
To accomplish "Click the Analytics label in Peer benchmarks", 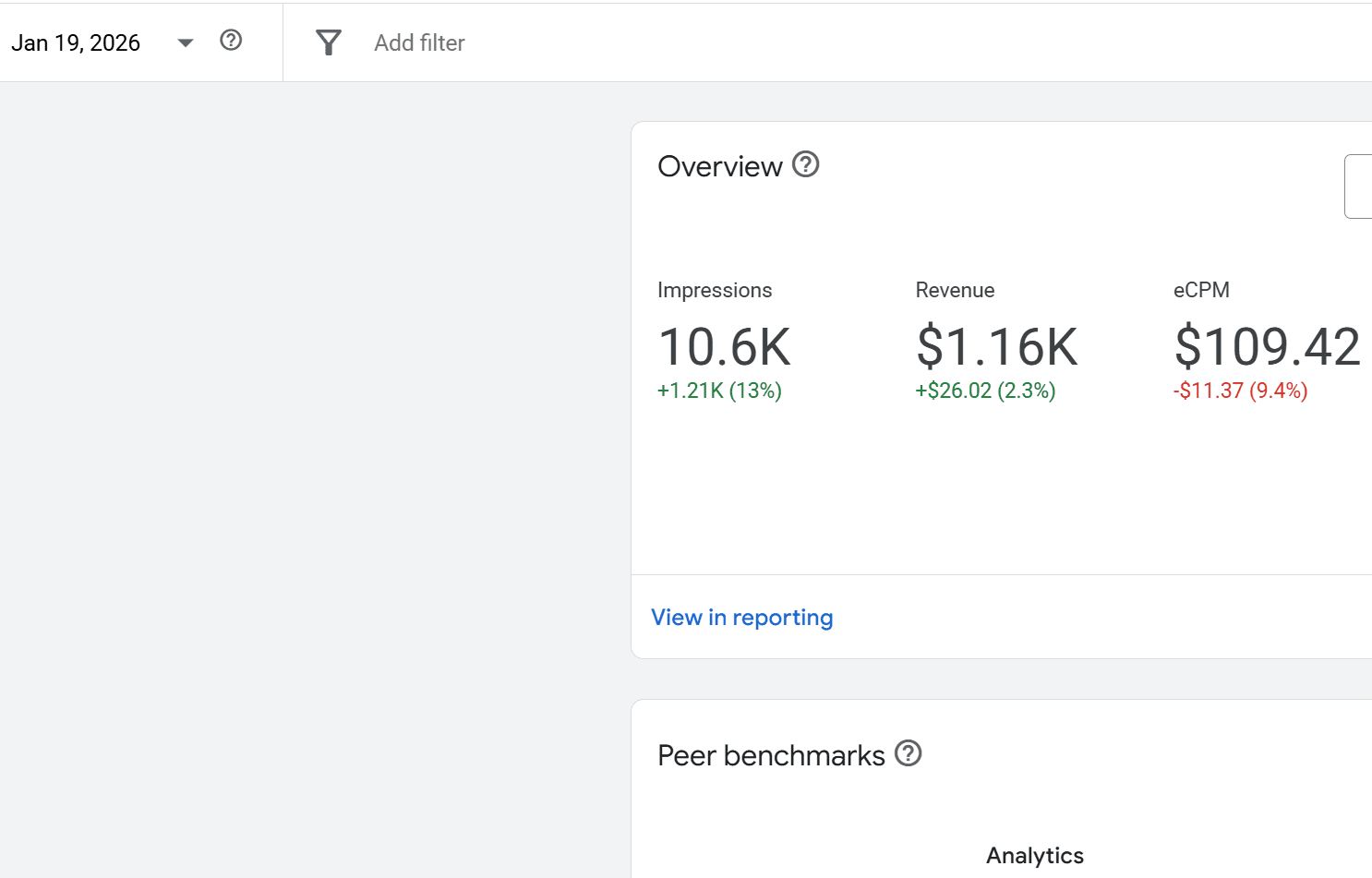I will pos(1034,856).
